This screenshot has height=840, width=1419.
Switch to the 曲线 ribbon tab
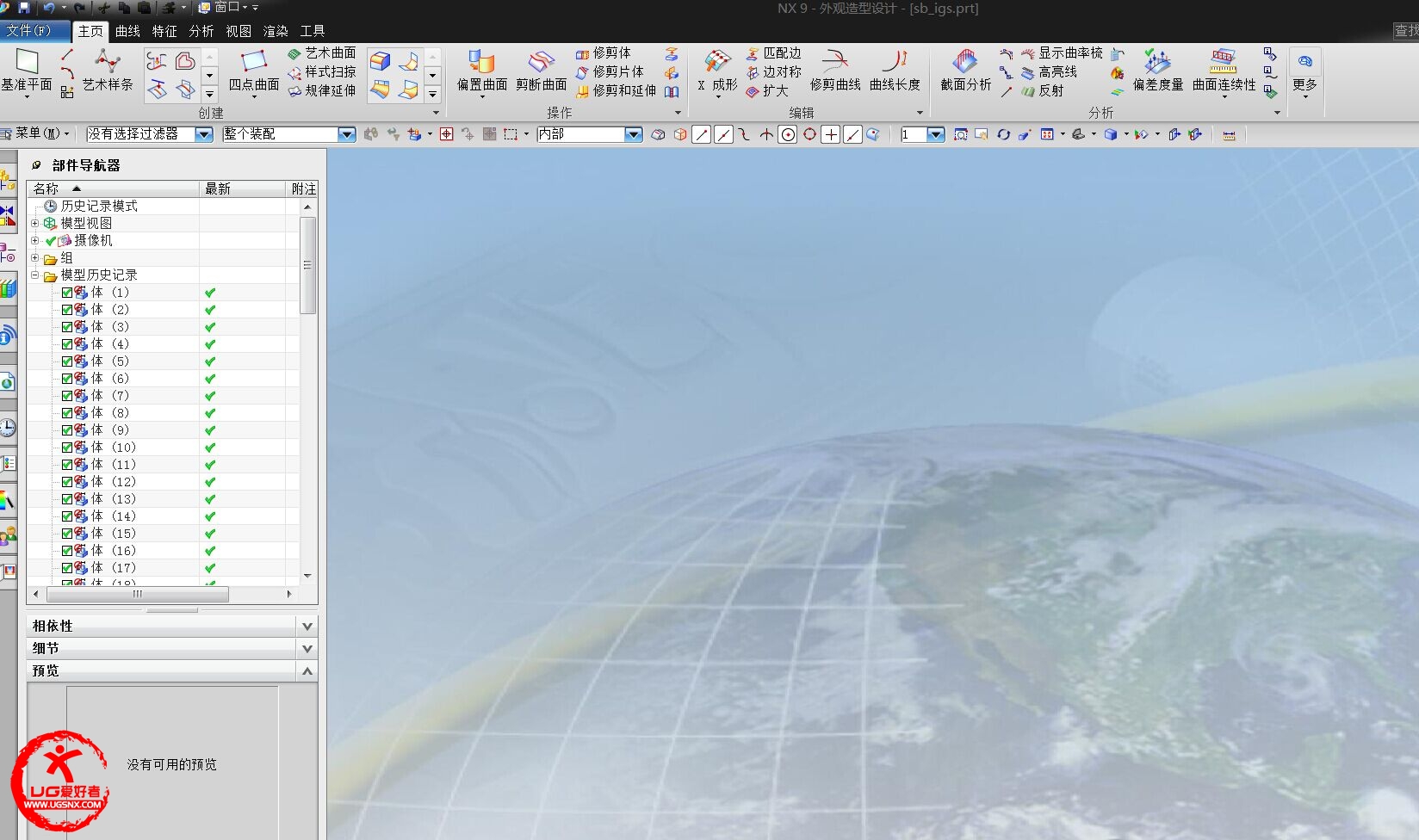click(127, 31)
